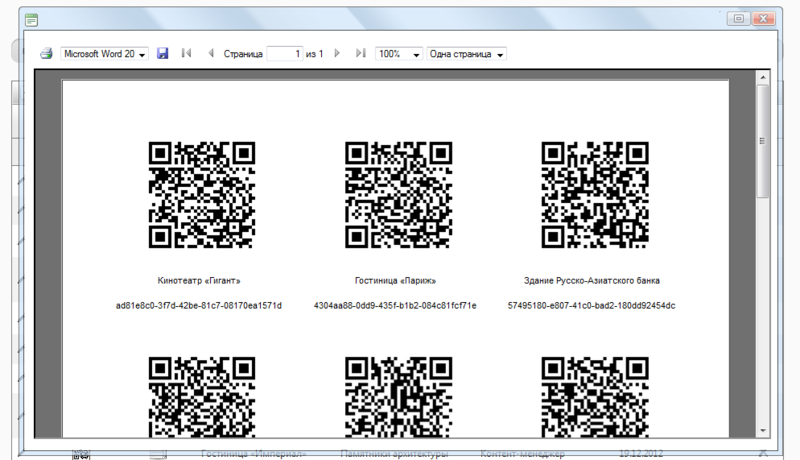800x460 pixels.
Task: Click the из 1 page count text
Action: point(314,54)
